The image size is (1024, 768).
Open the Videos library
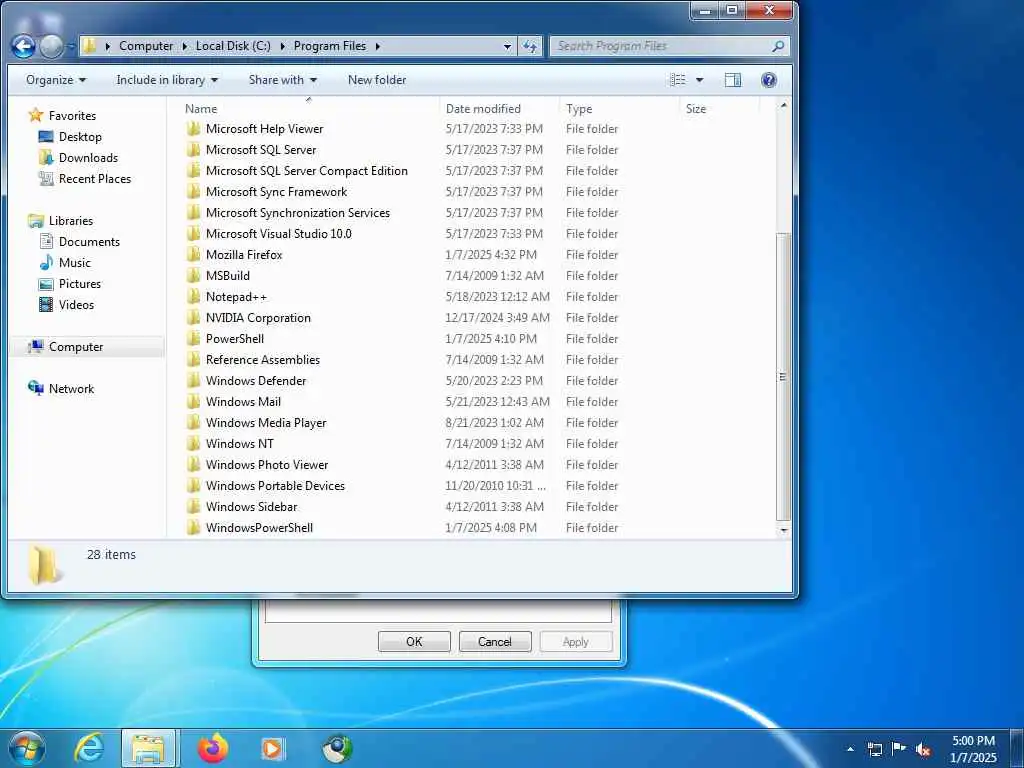(76, 304)
